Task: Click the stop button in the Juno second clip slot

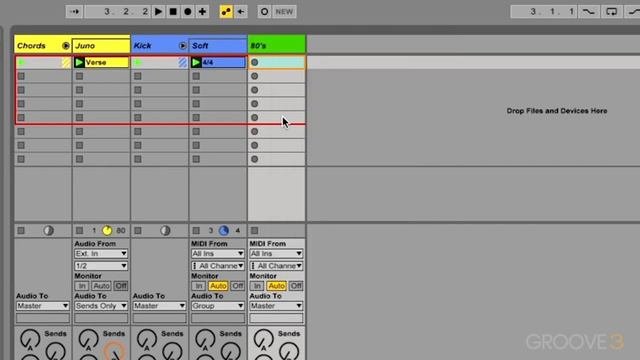Action: [80, 76]
